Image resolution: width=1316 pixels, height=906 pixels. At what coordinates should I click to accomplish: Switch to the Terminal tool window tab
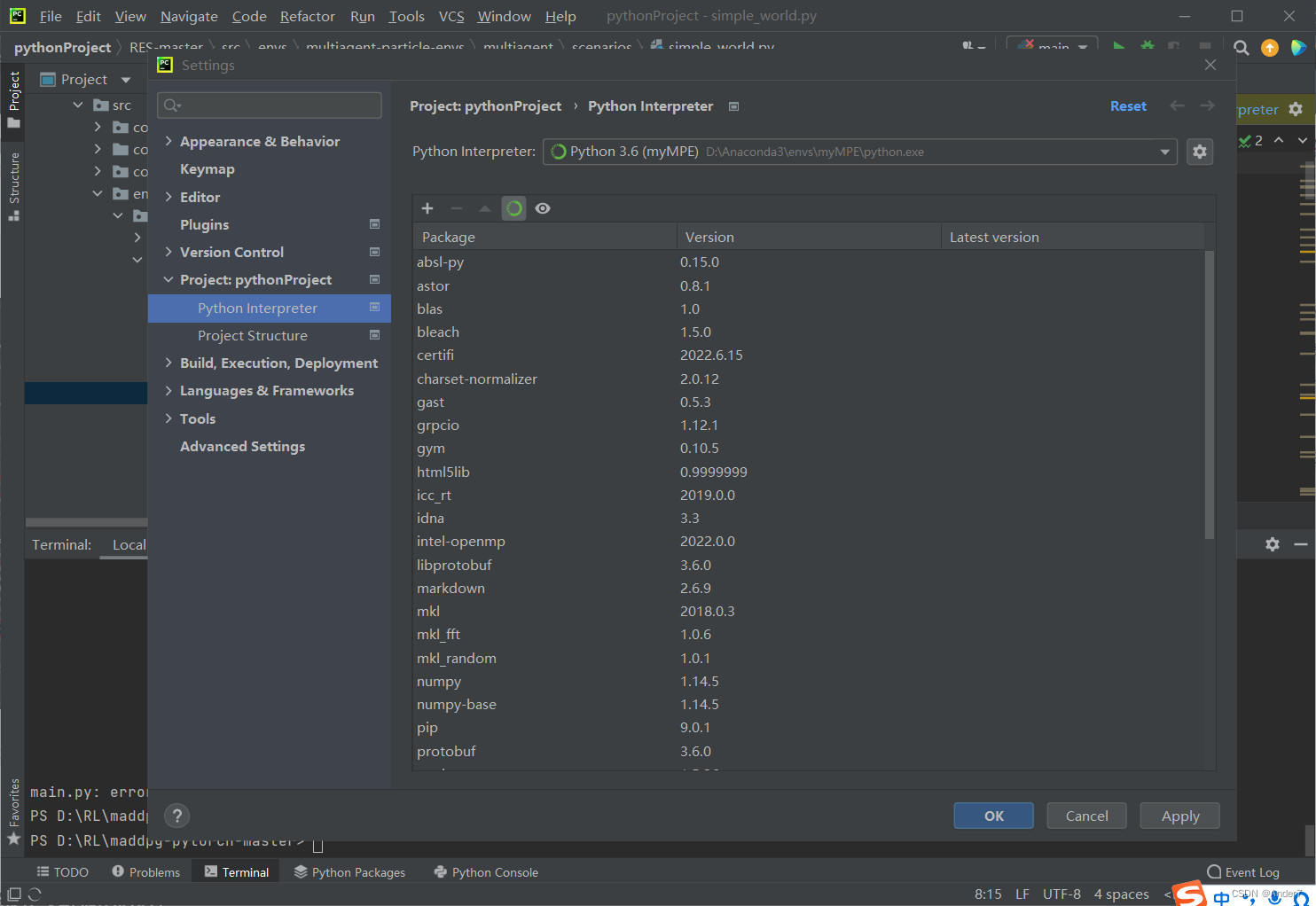click(x=237, y=872)
